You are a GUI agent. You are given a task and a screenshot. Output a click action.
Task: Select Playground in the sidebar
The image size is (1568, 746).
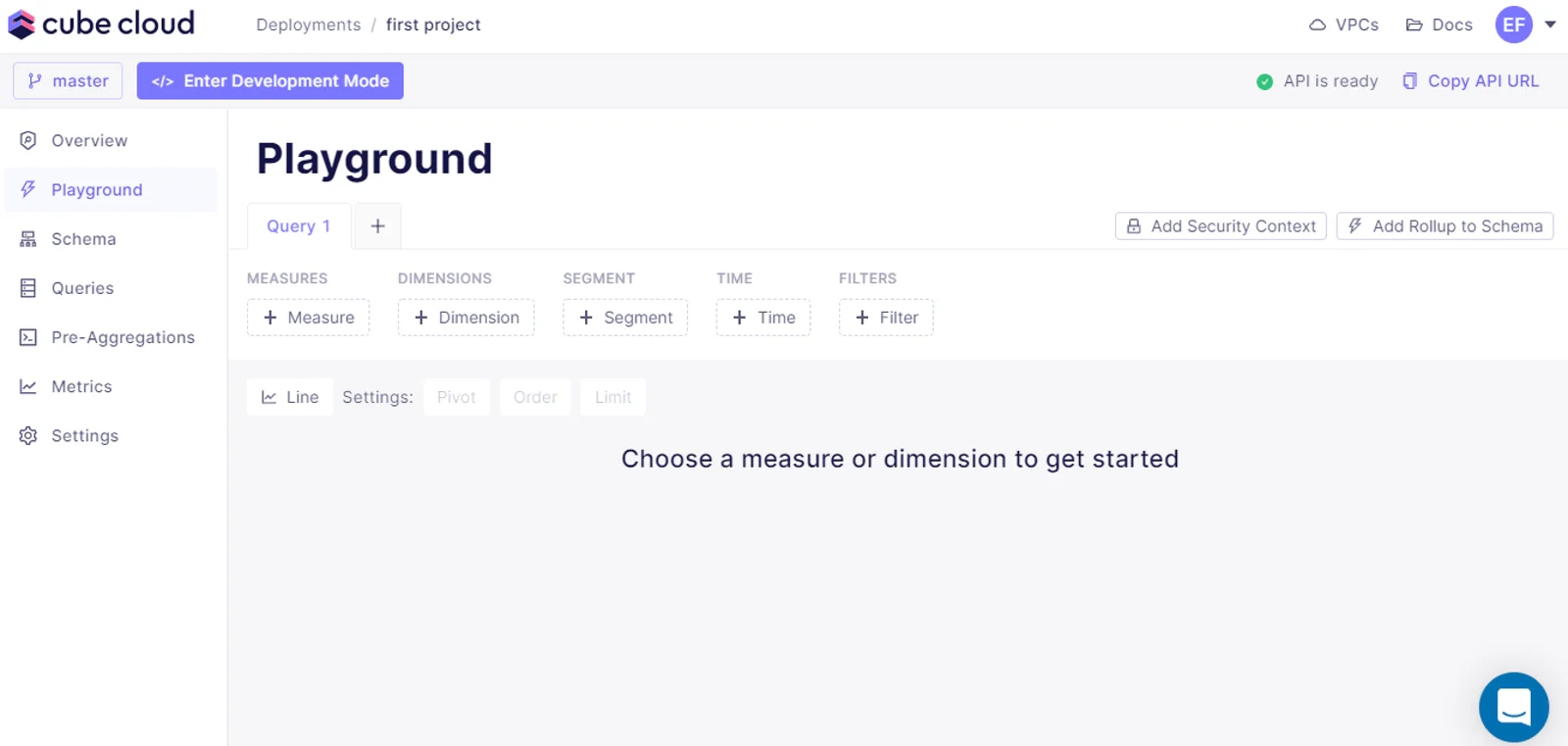pos(111,189)
